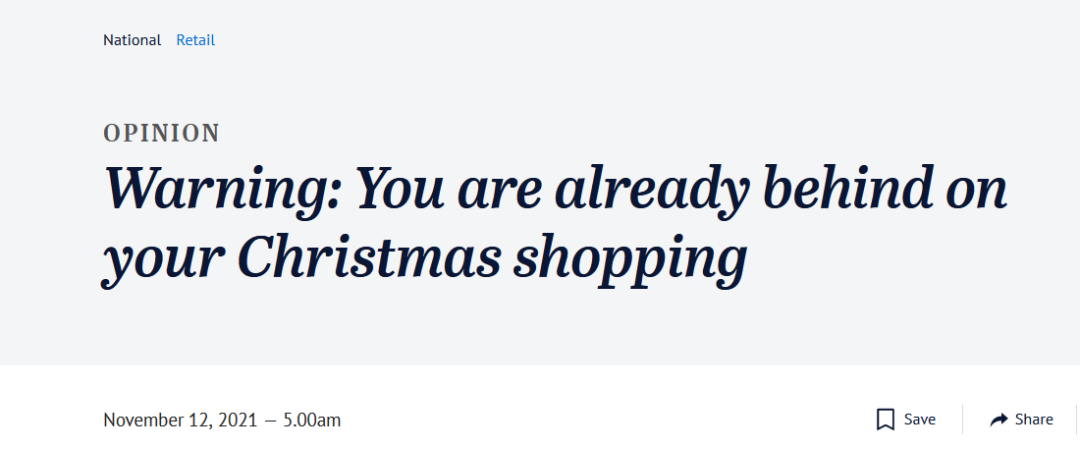Click the vertical divider between Save and Share
The width and height of the screenshot is (1080, 450).
tap(962, 419)
